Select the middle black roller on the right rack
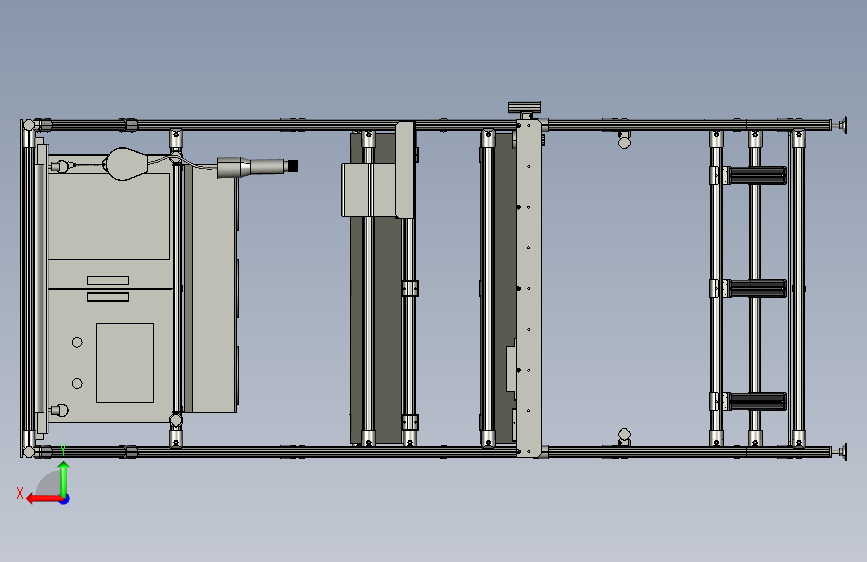The image size is (867, 562). point(757,289)
